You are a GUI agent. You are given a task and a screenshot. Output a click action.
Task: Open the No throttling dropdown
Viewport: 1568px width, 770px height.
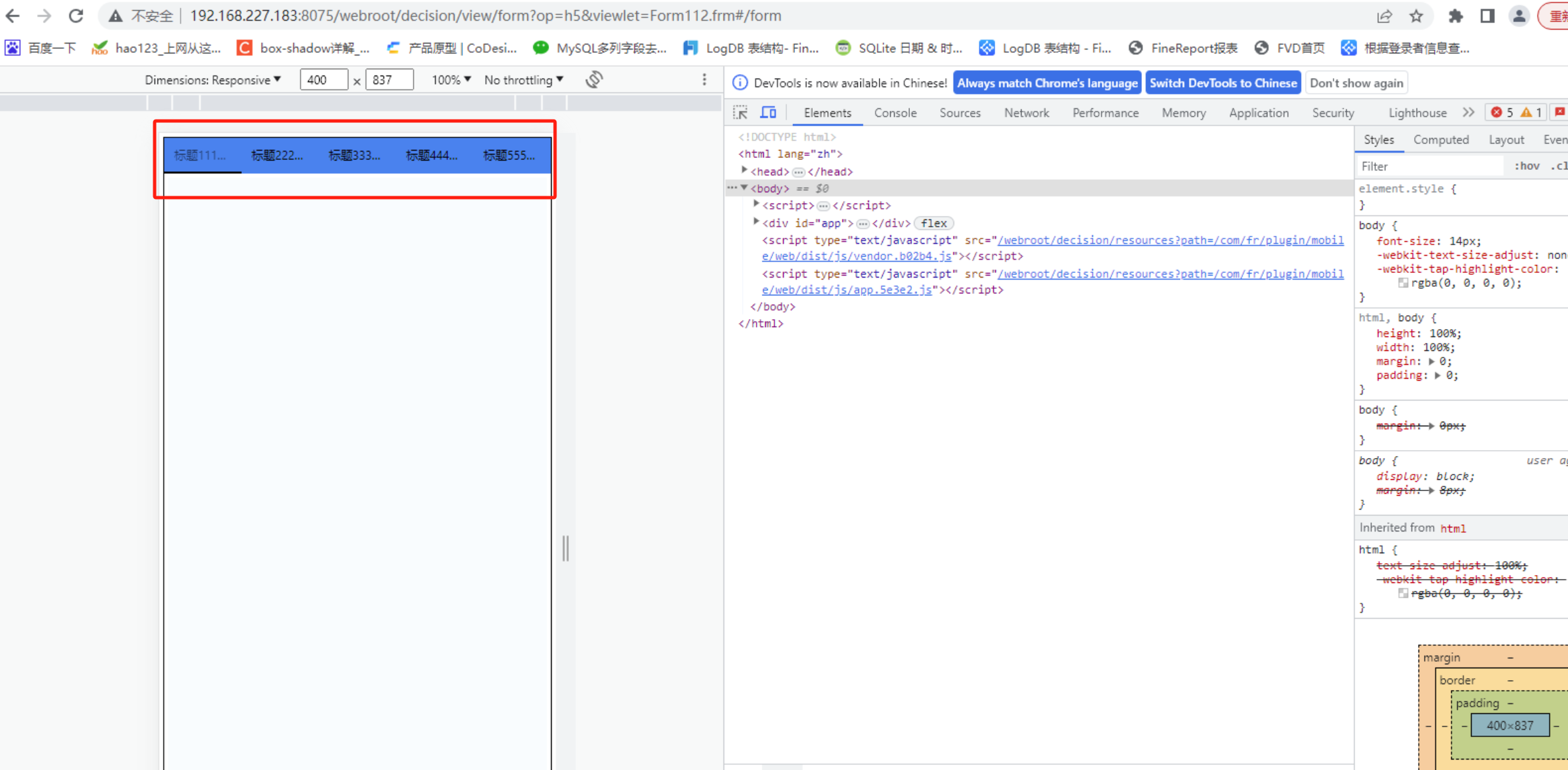coord(524,80)
